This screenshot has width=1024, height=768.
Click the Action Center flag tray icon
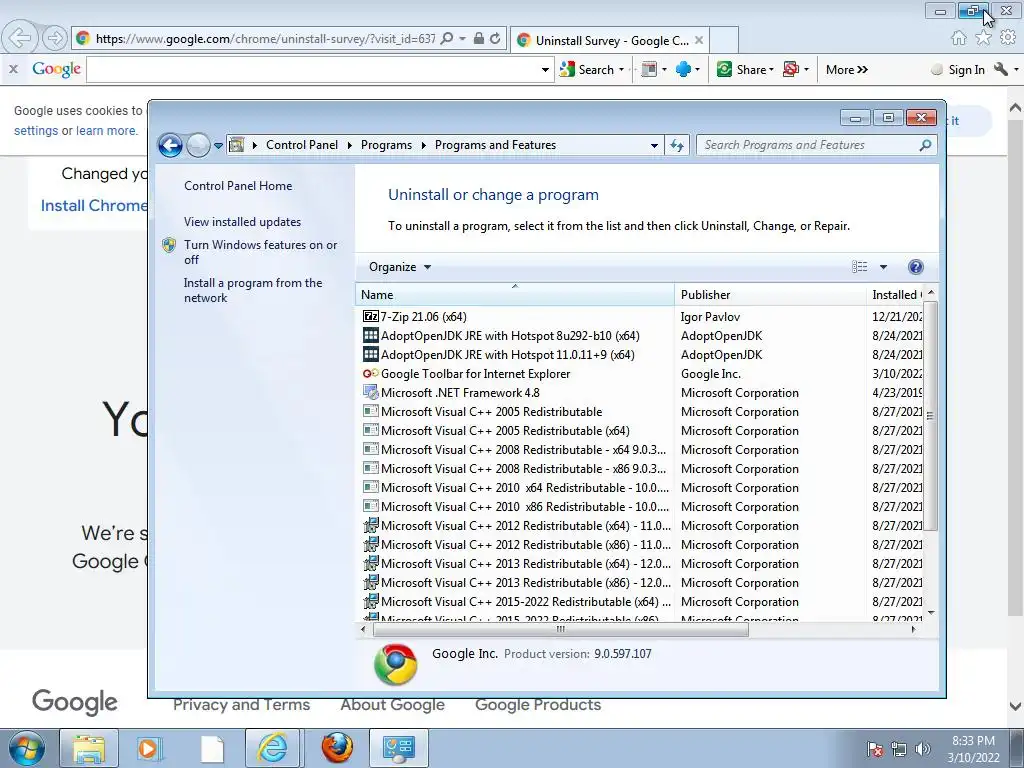[875, 749]
